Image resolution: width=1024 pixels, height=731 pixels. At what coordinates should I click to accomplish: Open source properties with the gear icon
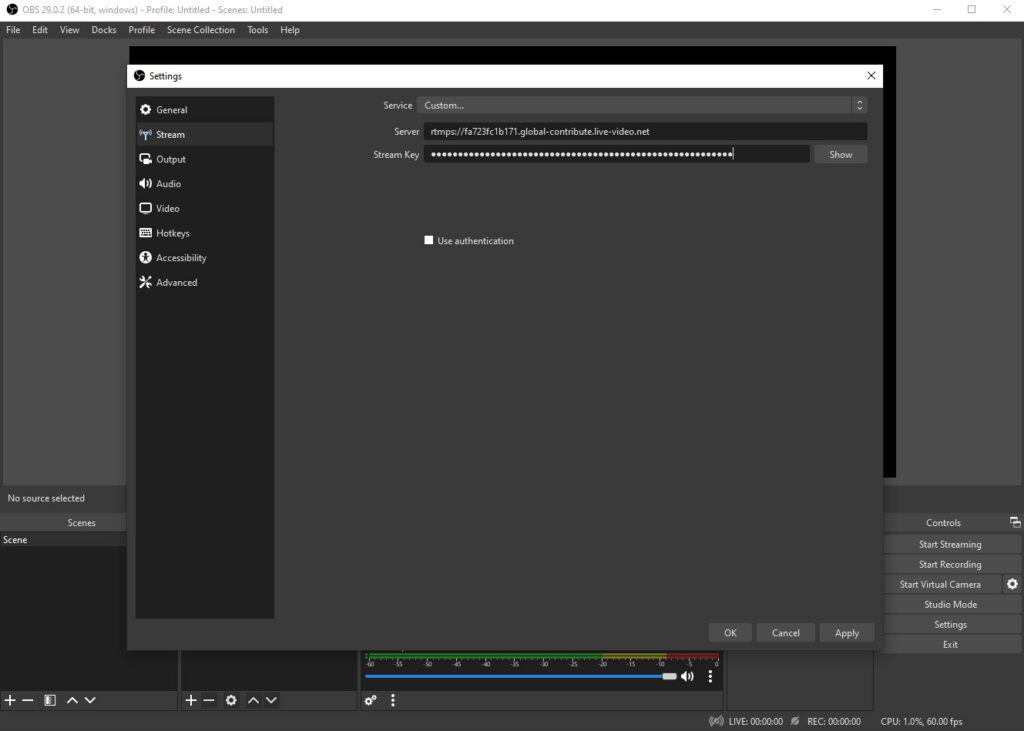coord(231,700)
